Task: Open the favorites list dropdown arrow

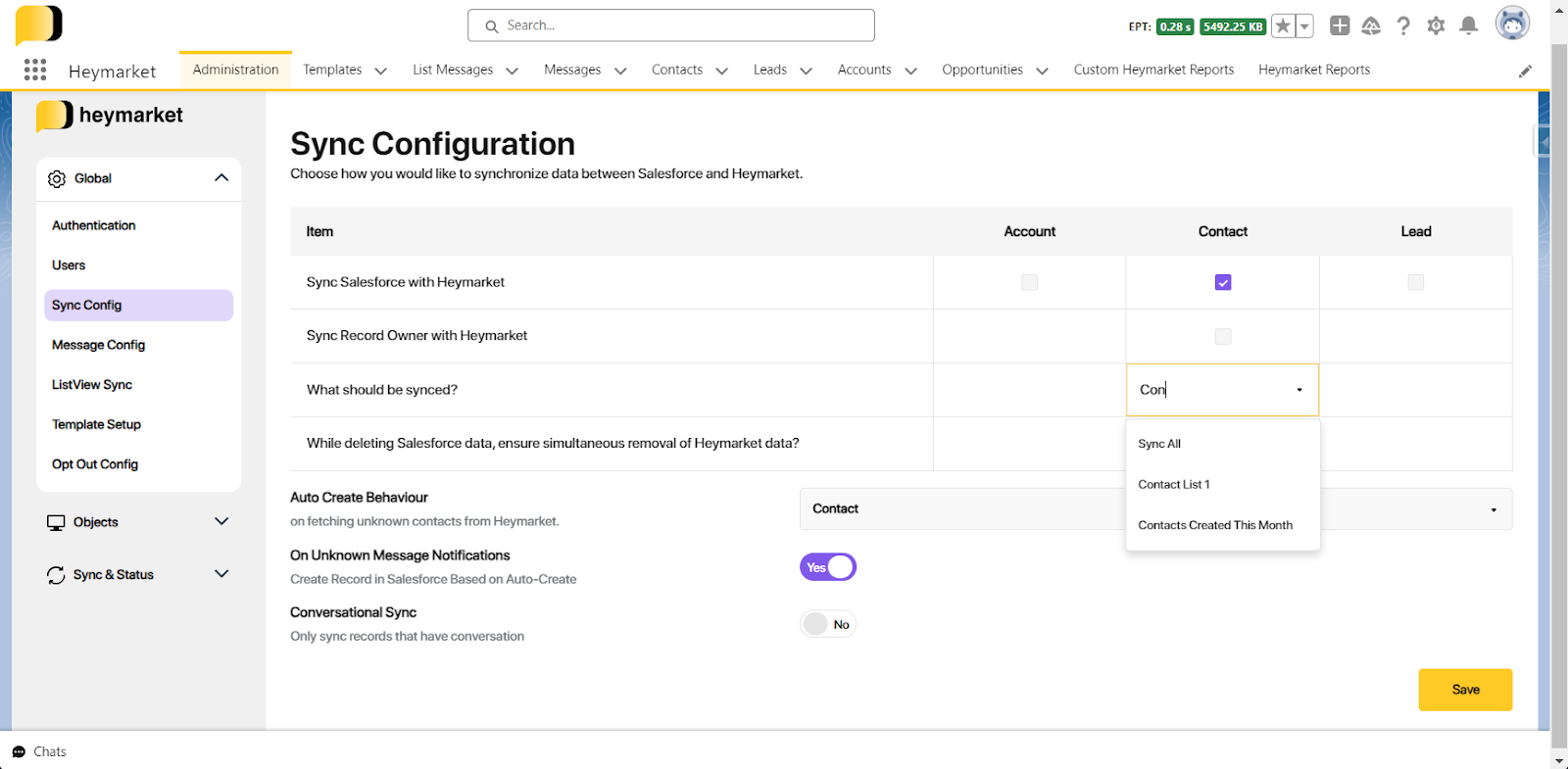Action: click(x=1304, y=26)
